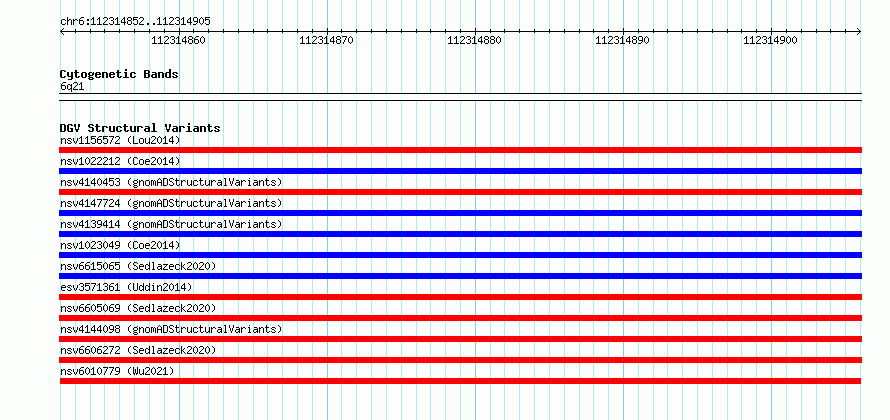
Task: Click the chr6:112314852..112314905 region label
Action: (135, 21)
